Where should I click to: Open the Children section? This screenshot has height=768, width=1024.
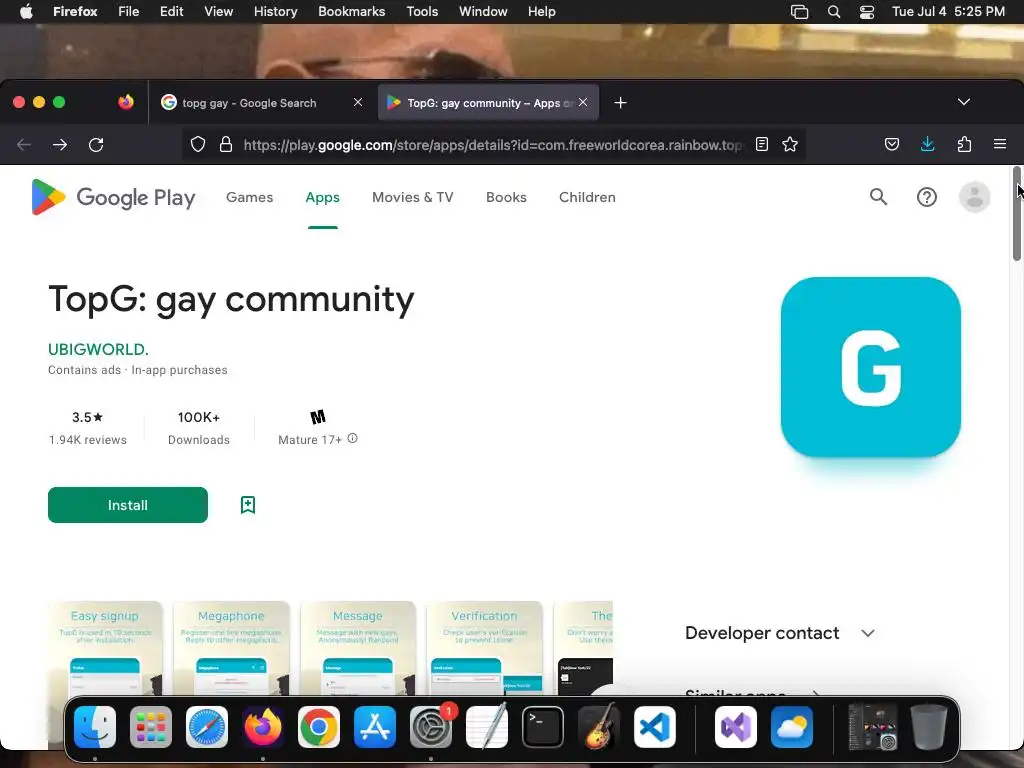pos(587,197)
